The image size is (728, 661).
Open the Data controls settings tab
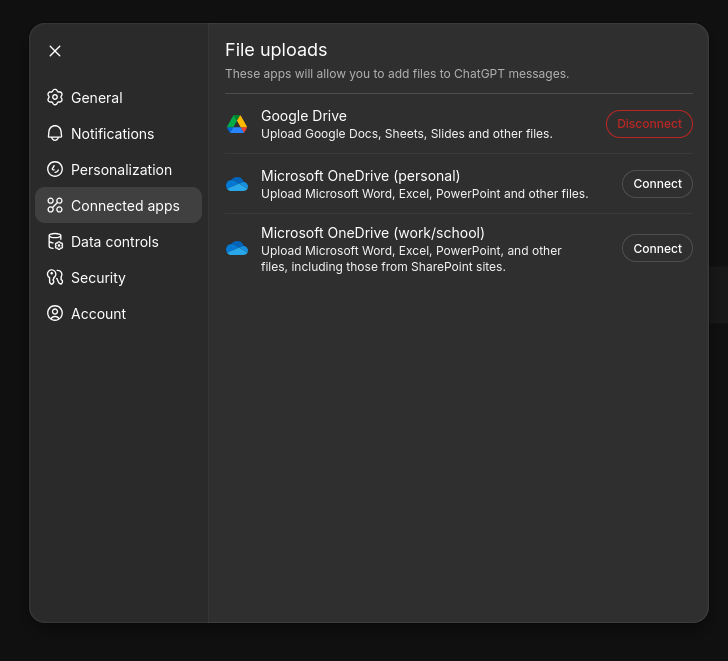point(114,242)
